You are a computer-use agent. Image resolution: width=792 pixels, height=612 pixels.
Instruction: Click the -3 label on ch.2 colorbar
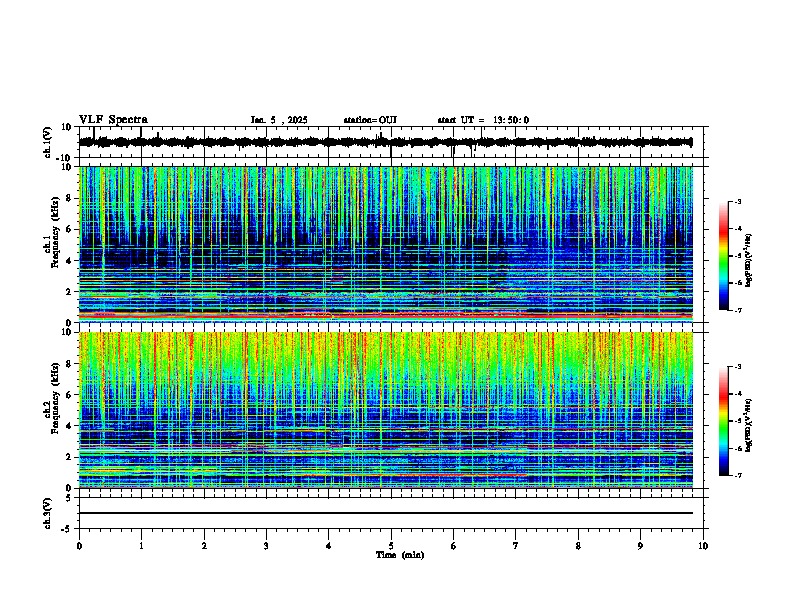738,367
